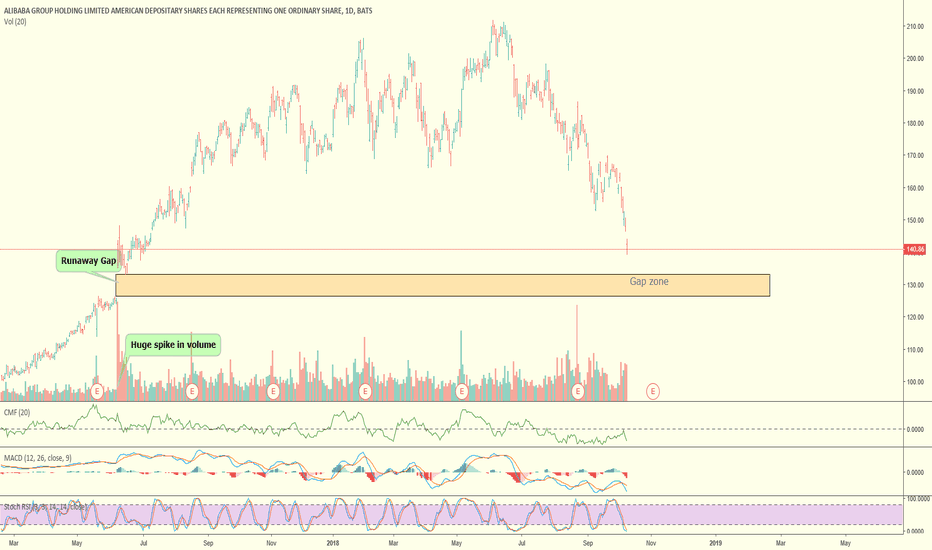Click the '110.00' price axis label
Screen dimensions: 932x550
(915, 350)
